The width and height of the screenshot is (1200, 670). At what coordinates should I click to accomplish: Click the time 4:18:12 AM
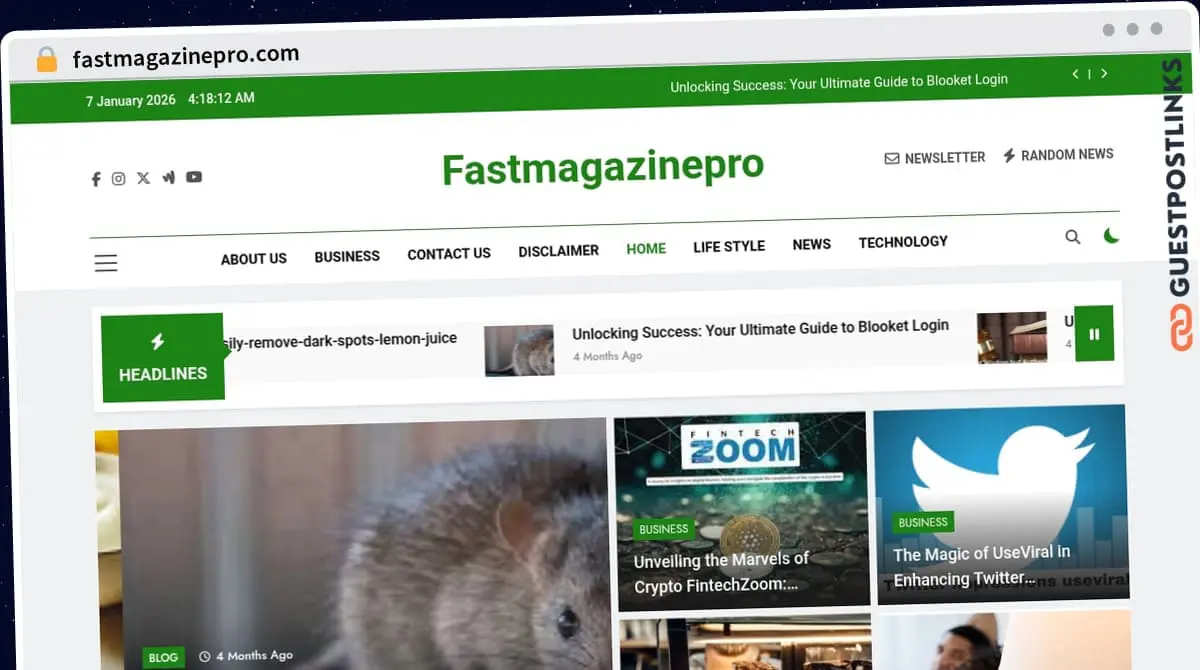(x=221, y=98)
